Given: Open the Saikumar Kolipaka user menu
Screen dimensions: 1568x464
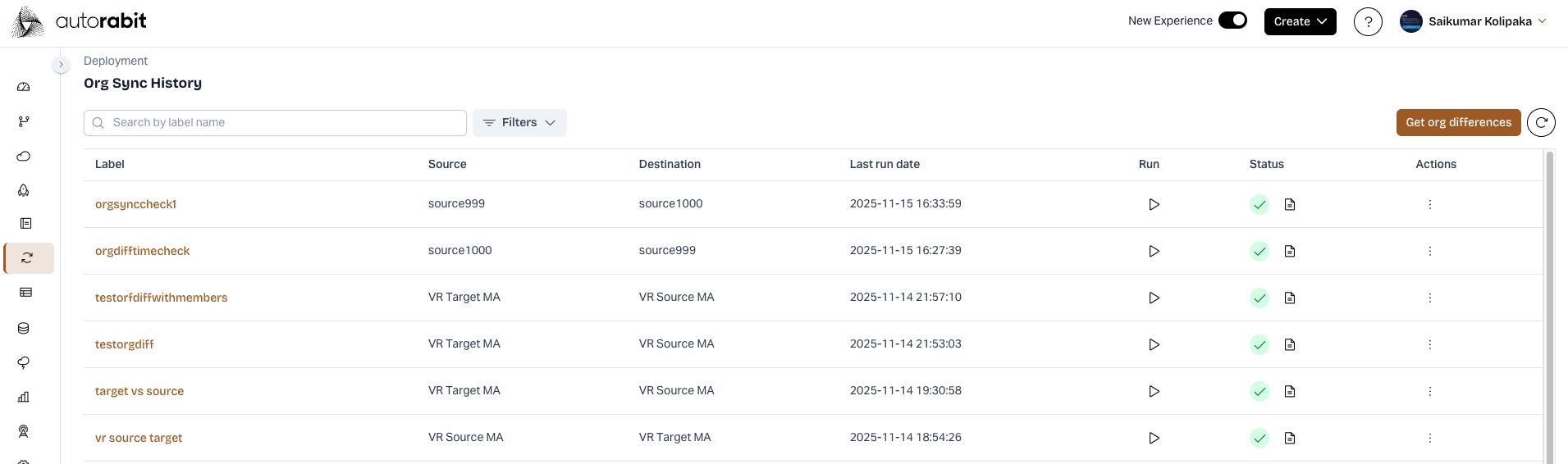Looking at the screenshot, I should tap(1474, 21).
